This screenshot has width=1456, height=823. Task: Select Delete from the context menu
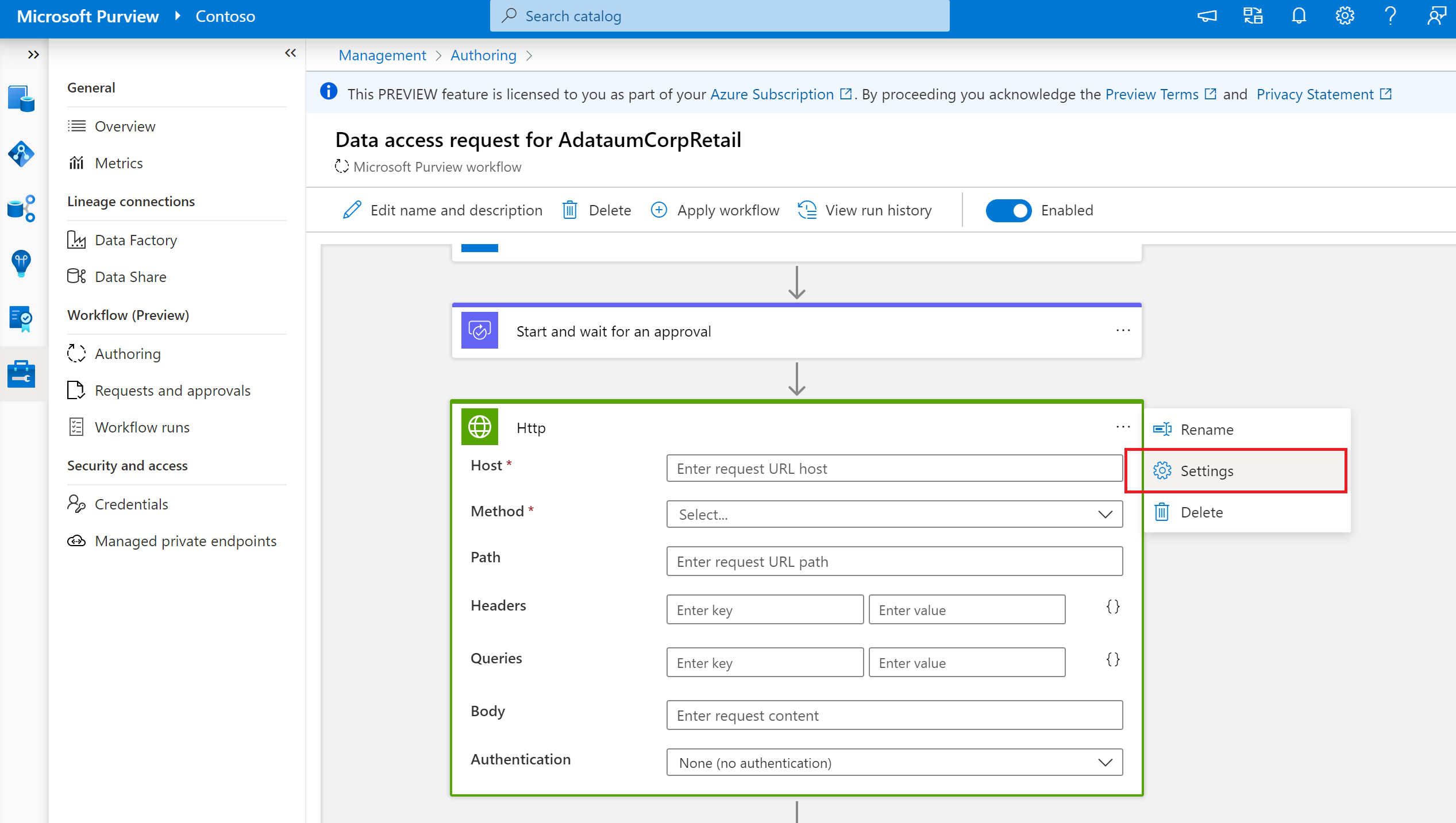[x=1201, y=512]
